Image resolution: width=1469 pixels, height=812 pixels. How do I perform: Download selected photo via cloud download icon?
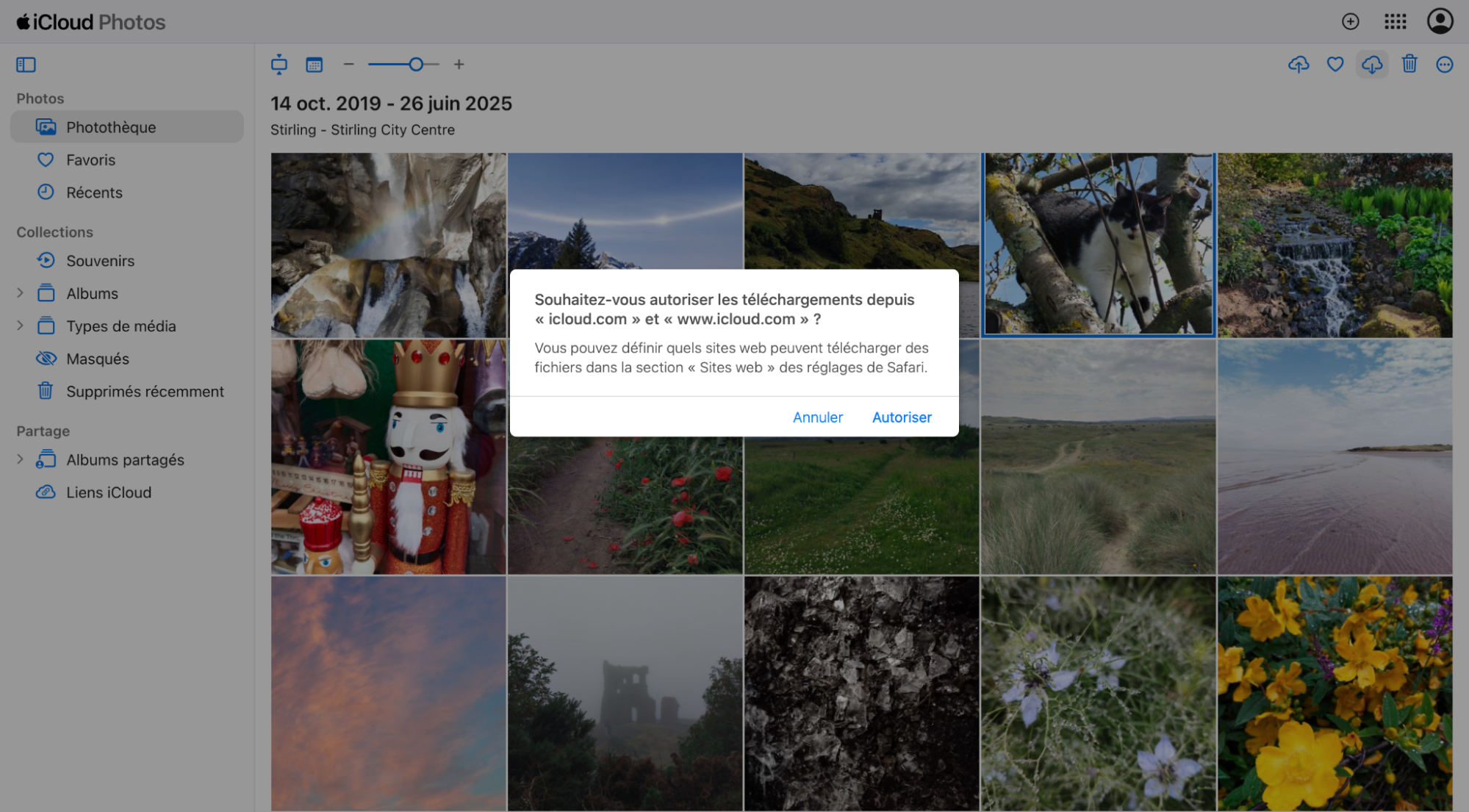tap(1371, 65)
